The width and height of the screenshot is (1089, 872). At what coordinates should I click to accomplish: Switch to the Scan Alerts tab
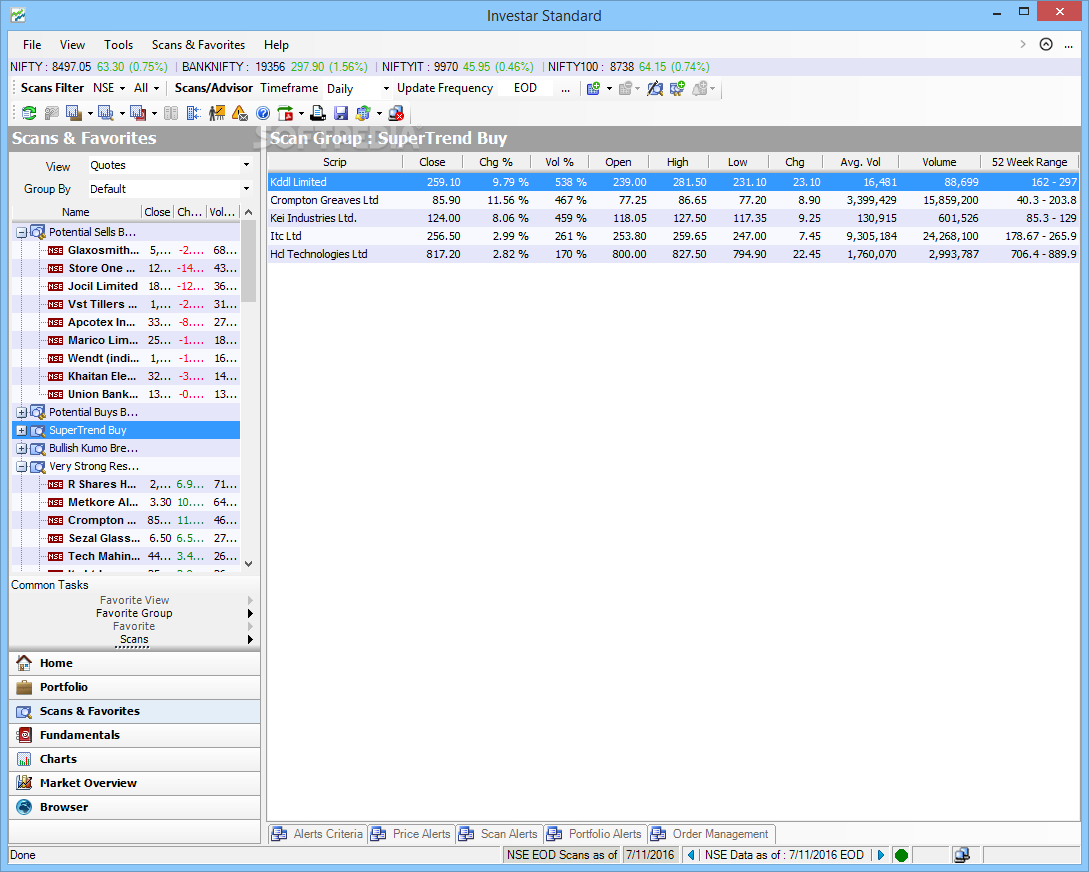tap(499, 834)
